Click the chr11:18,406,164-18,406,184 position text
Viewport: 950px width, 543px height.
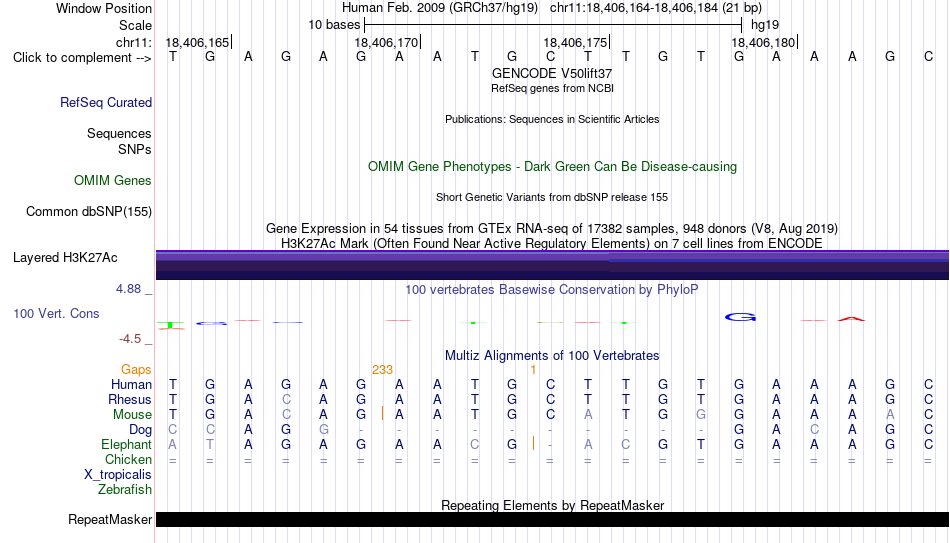tap(656, 8)
